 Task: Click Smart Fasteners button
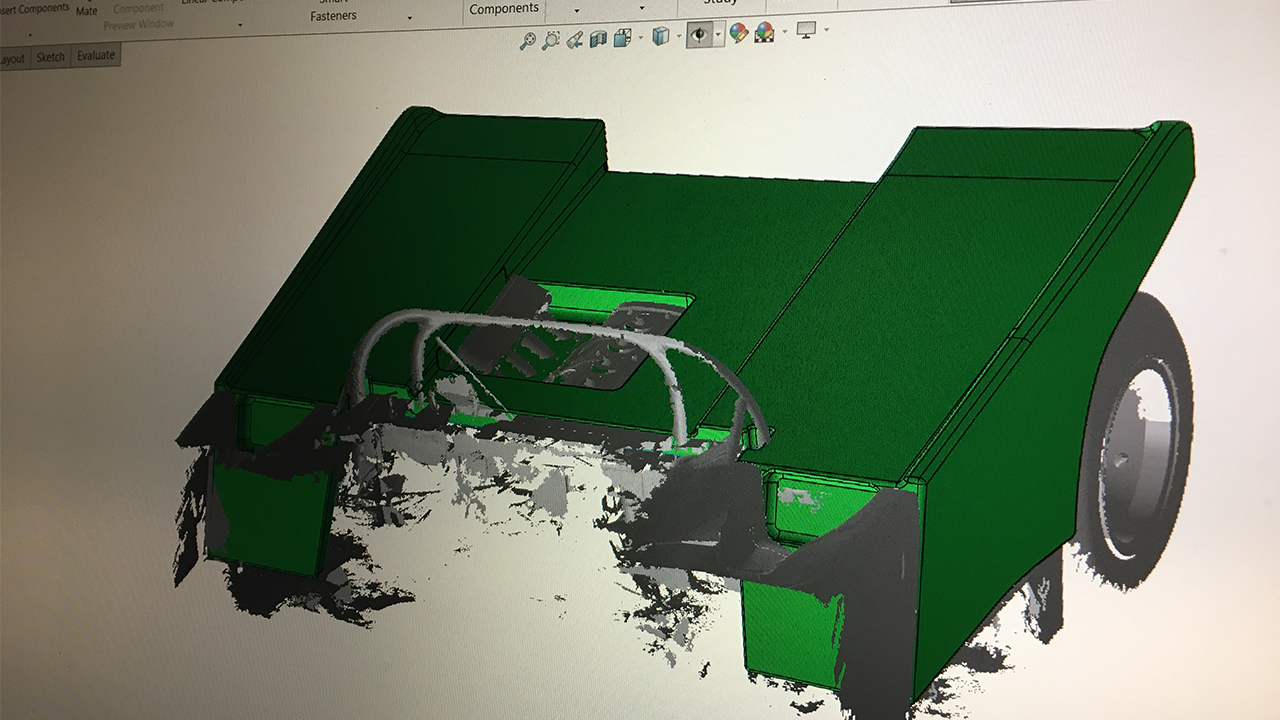[333, 10]
